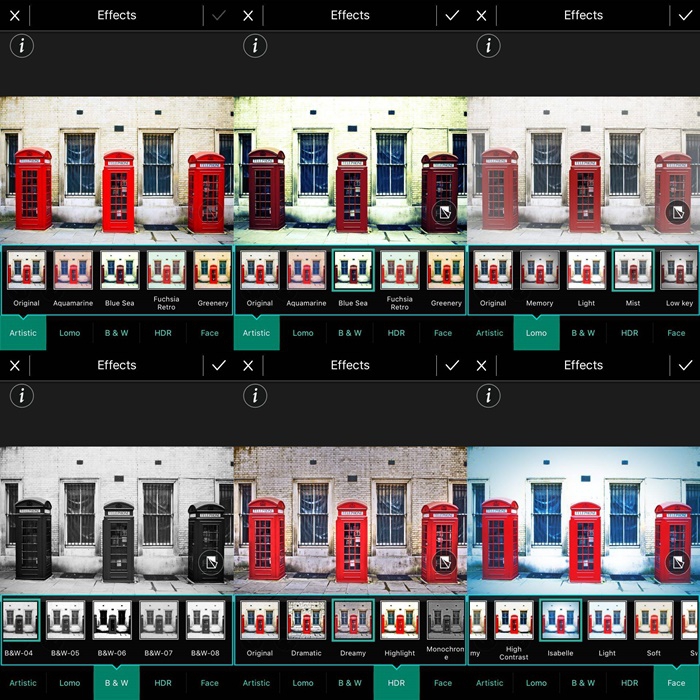
Task: Select Original thumbnail on the HDR screen
Action: [x=260, y=620]
